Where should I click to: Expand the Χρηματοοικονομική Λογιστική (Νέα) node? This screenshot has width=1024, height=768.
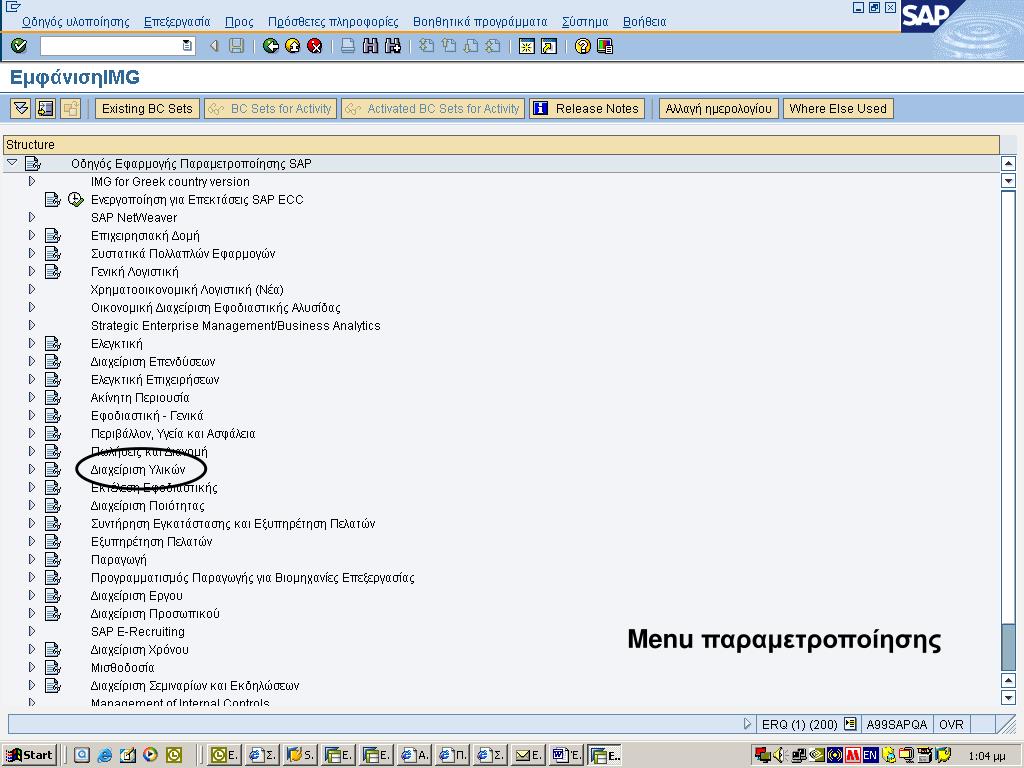coord(31,289)
